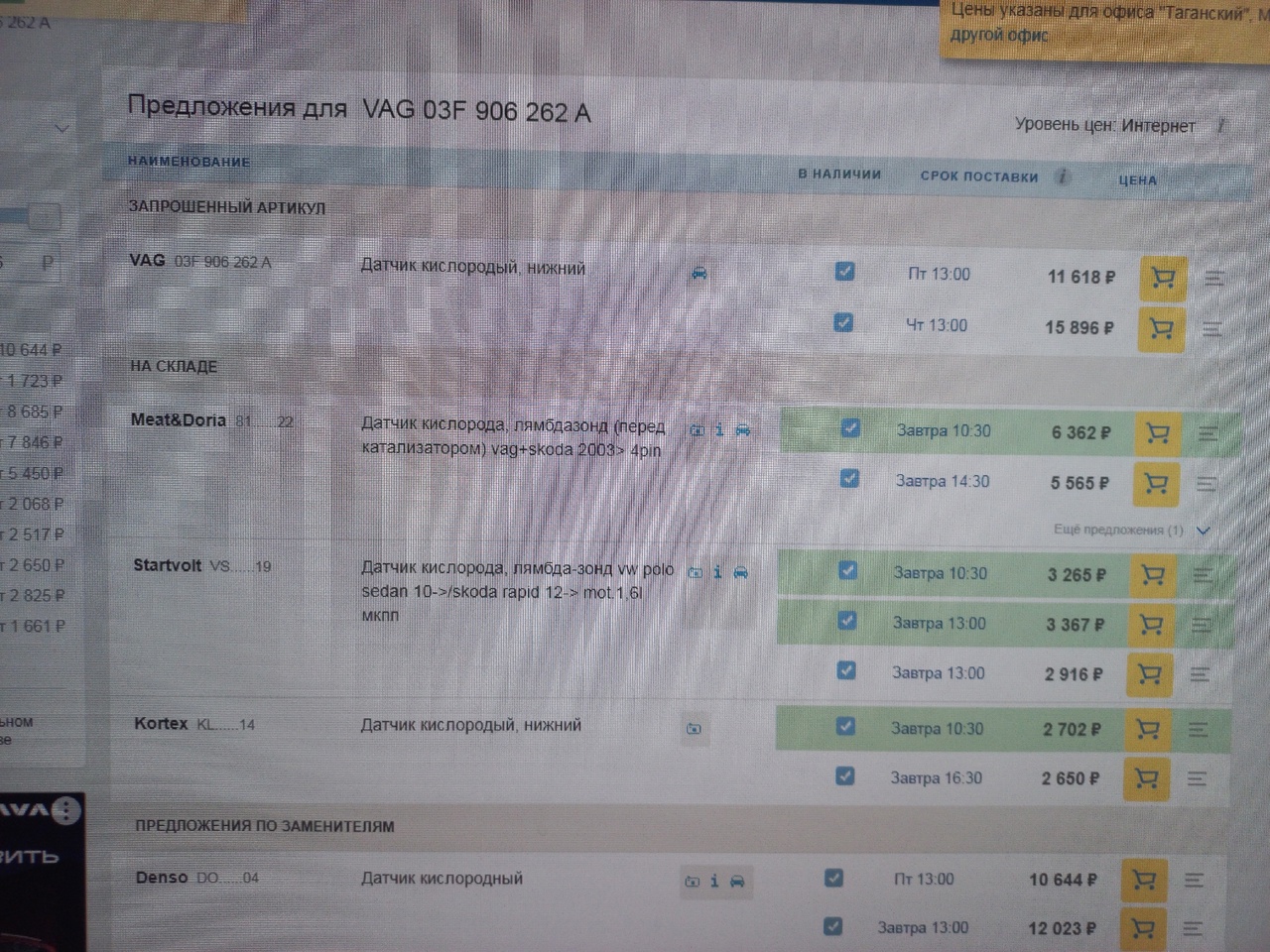
Task: Open details menu for 15 896 ₽ offer
Action: click(1212, 328)
